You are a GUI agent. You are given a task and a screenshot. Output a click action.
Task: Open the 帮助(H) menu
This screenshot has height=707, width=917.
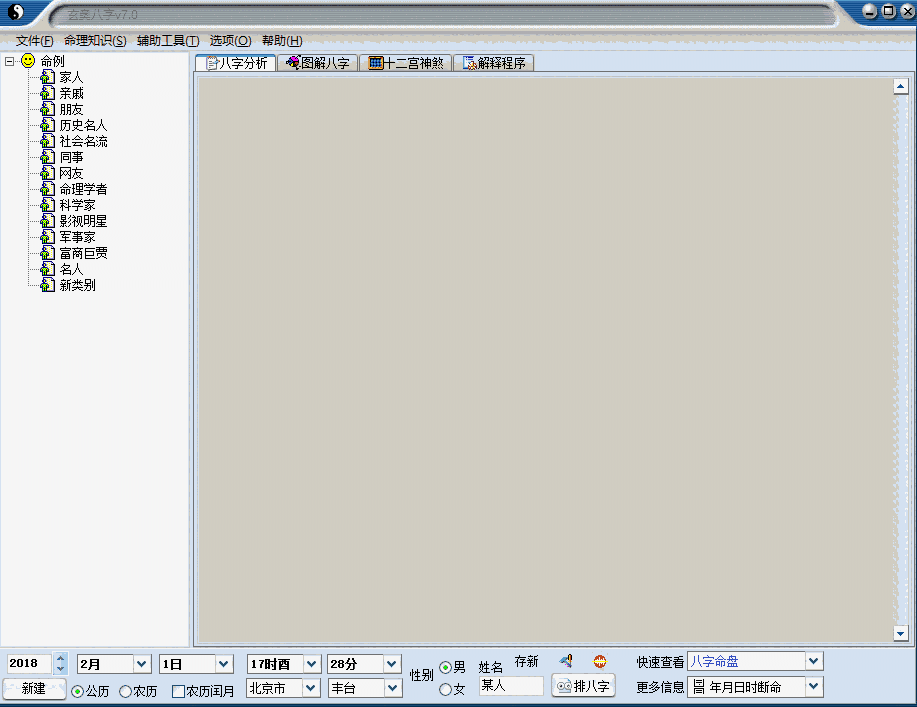click(x=282, y=40)
